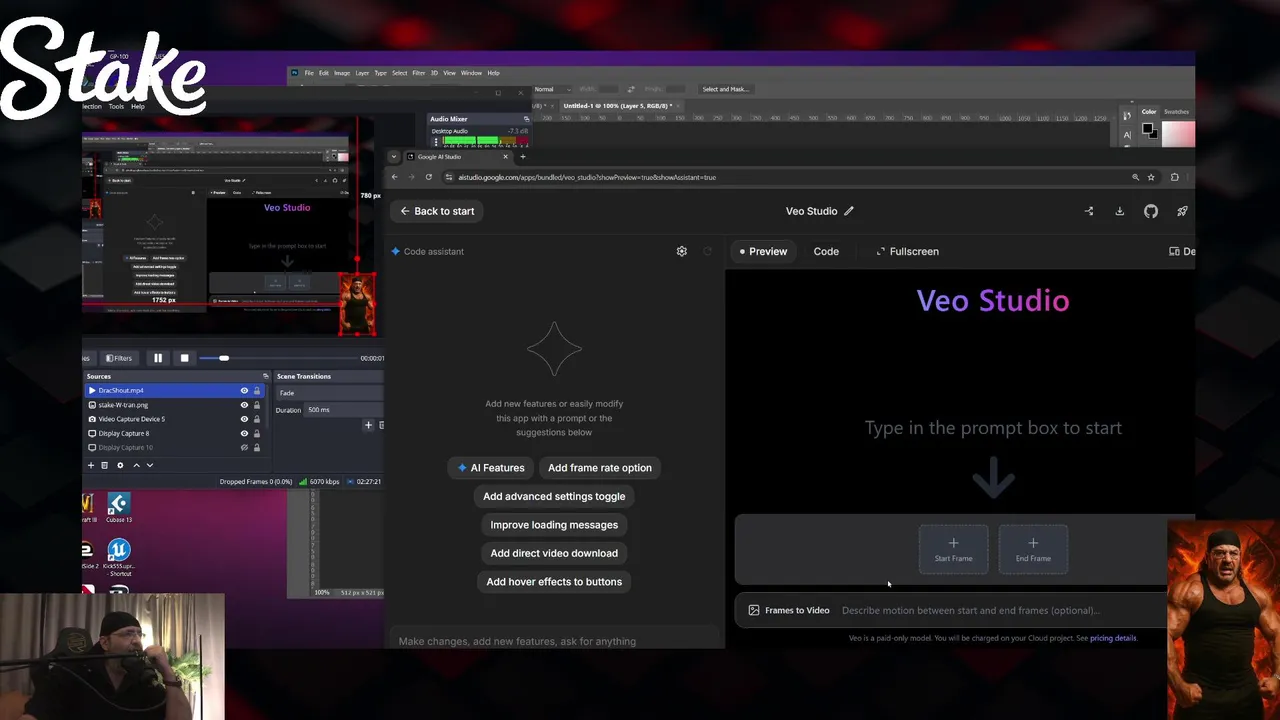Move source up with the up arrow
The width and height of the screenshot is (1280, 720).
click(136, 465)
